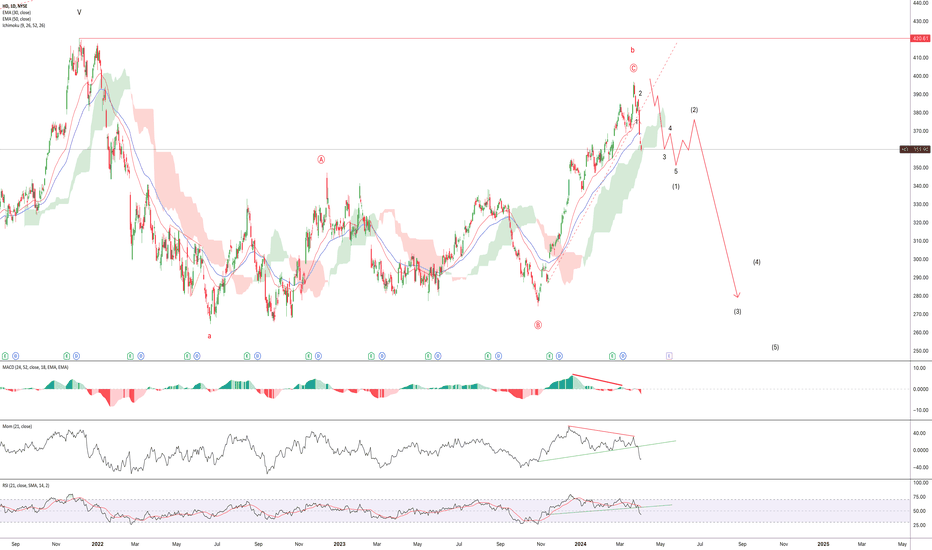The height and width of the screenshot is (550, 932).
Task: Click the 250.00 value on the price axis
Action: click(x=921, y=351)
